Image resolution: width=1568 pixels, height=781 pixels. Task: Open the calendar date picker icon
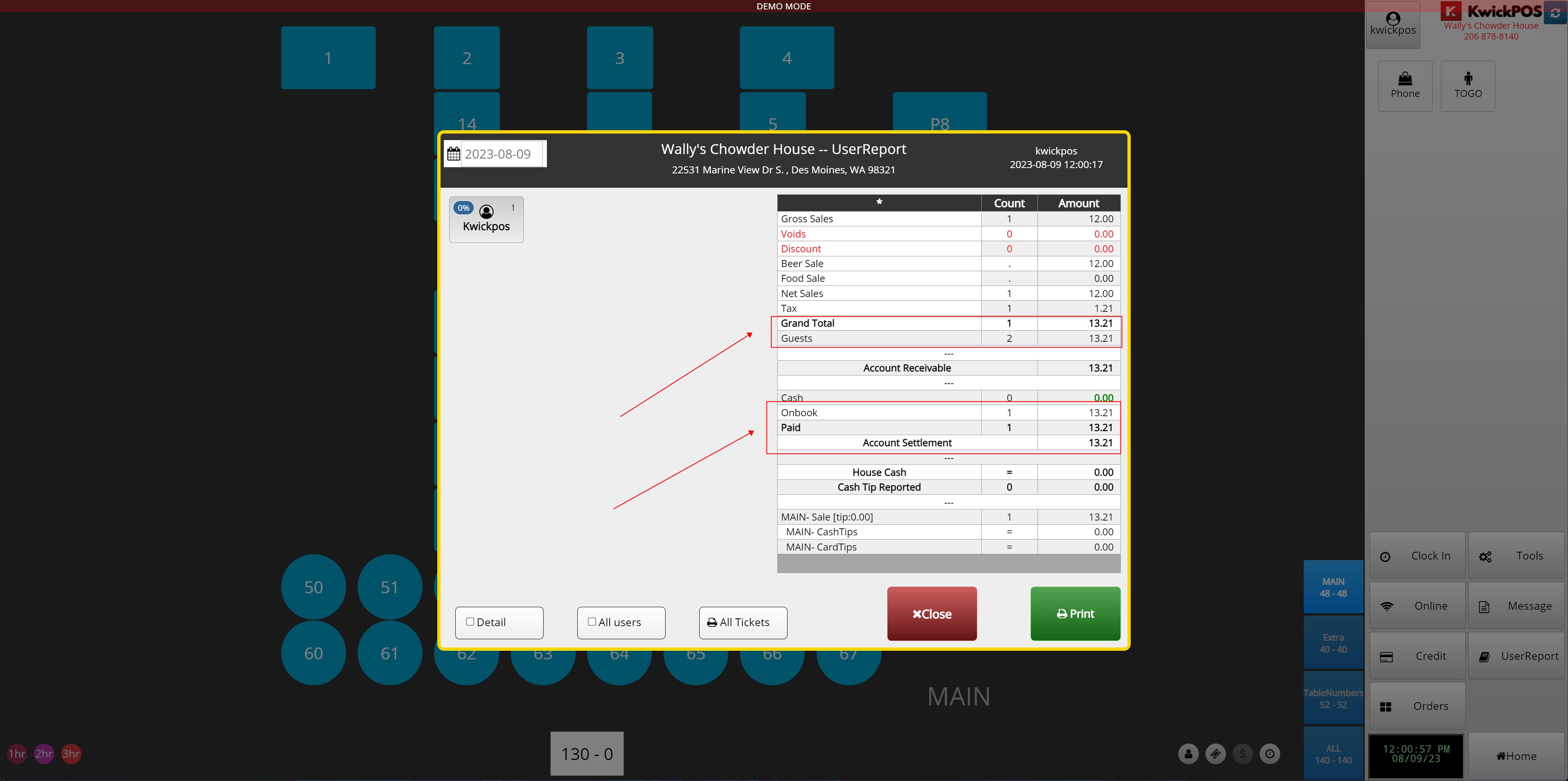453,154
